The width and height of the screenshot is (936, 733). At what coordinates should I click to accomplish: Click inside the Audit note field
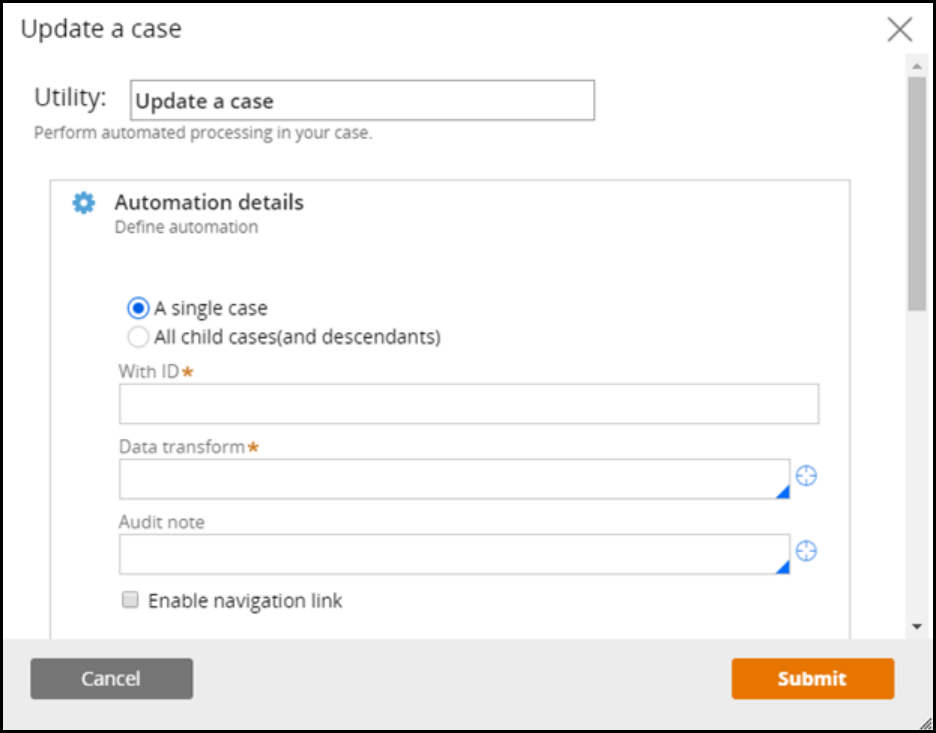point(452,554)
